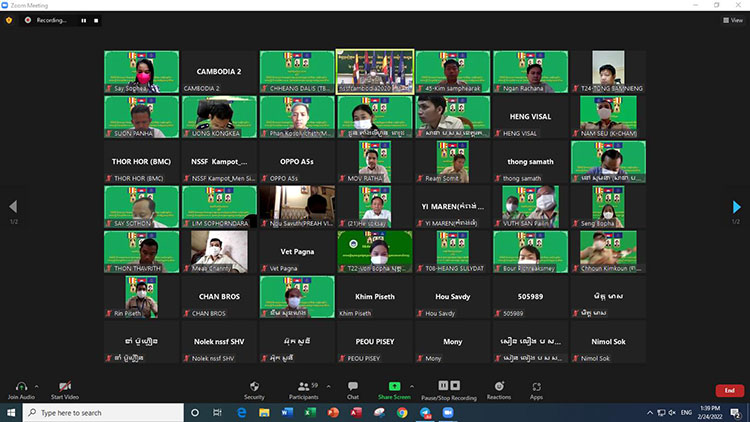Click the red End meeting button
The image size is (750, 422).
(x=729, y=391)
